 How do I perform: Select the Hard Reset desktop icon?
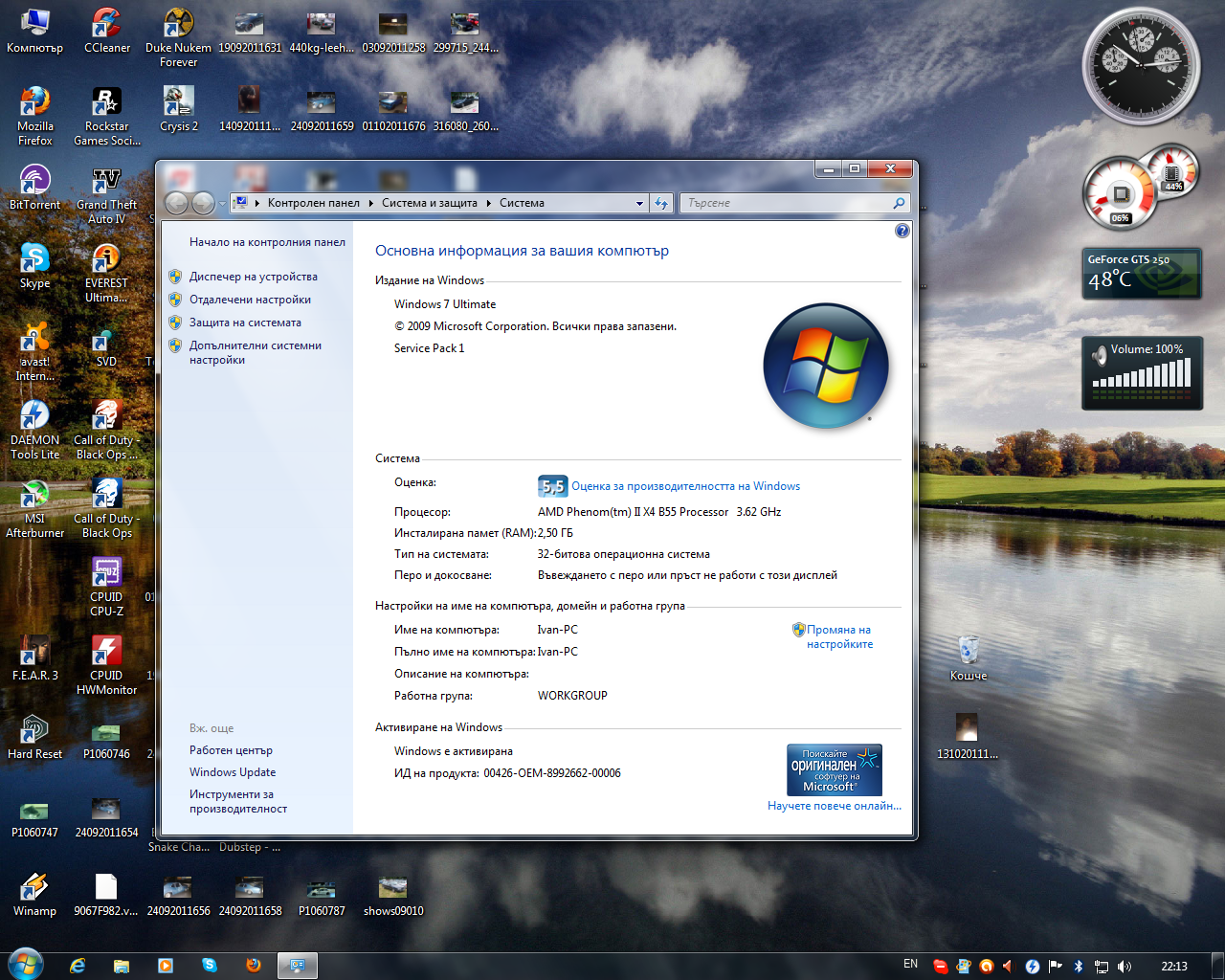pos(34,737)
